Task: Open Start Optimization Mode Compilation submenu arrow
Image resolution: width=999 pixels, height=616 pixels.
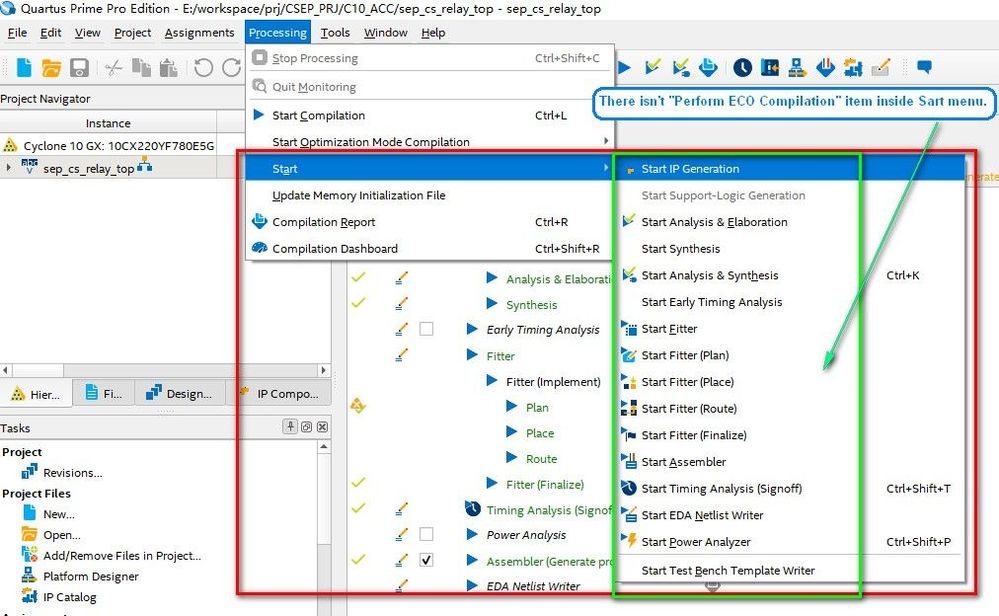Action: 606,141
